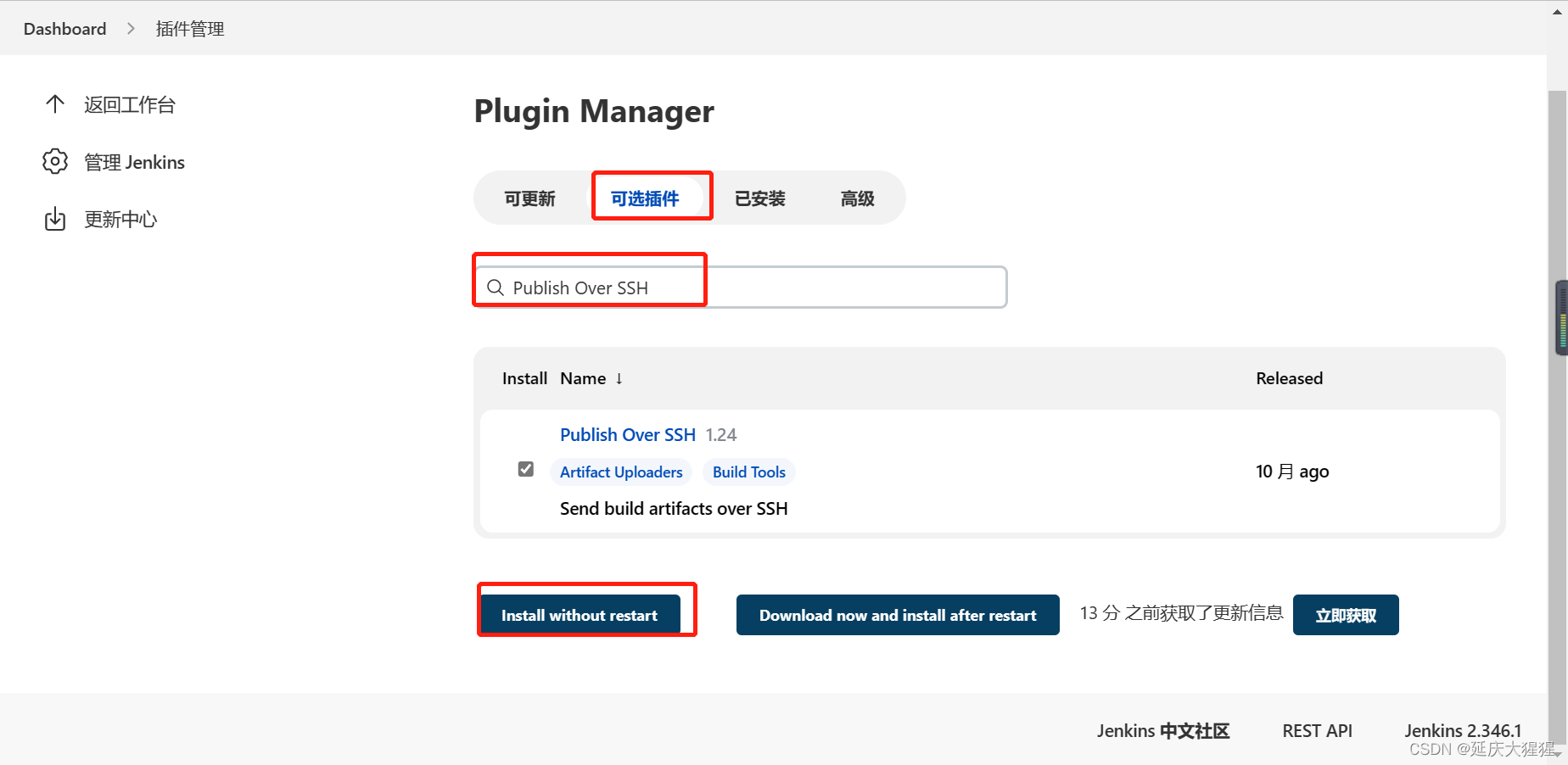Click the 立即获取 button

pyautogui.click(x=1346, y=615)
